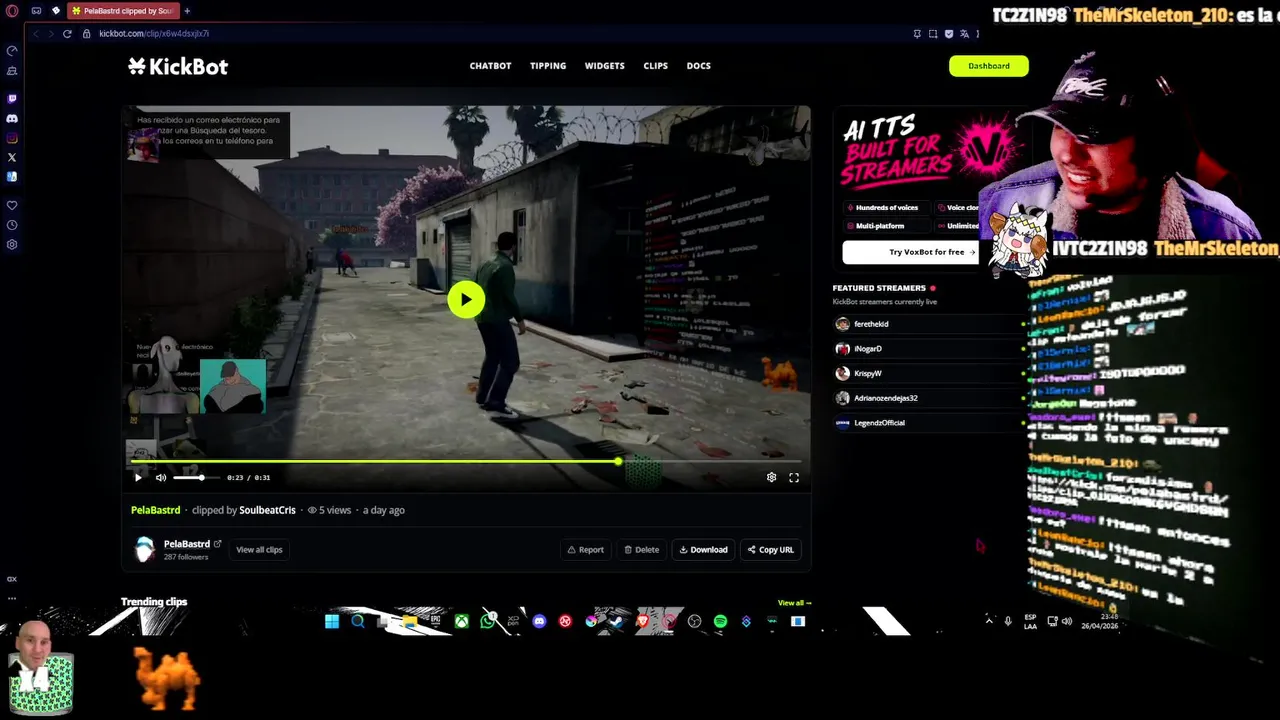Open PelaBastrd green channel link
Screen dimensions: 1280x720
pyautogui.click(x=155, y=510)
